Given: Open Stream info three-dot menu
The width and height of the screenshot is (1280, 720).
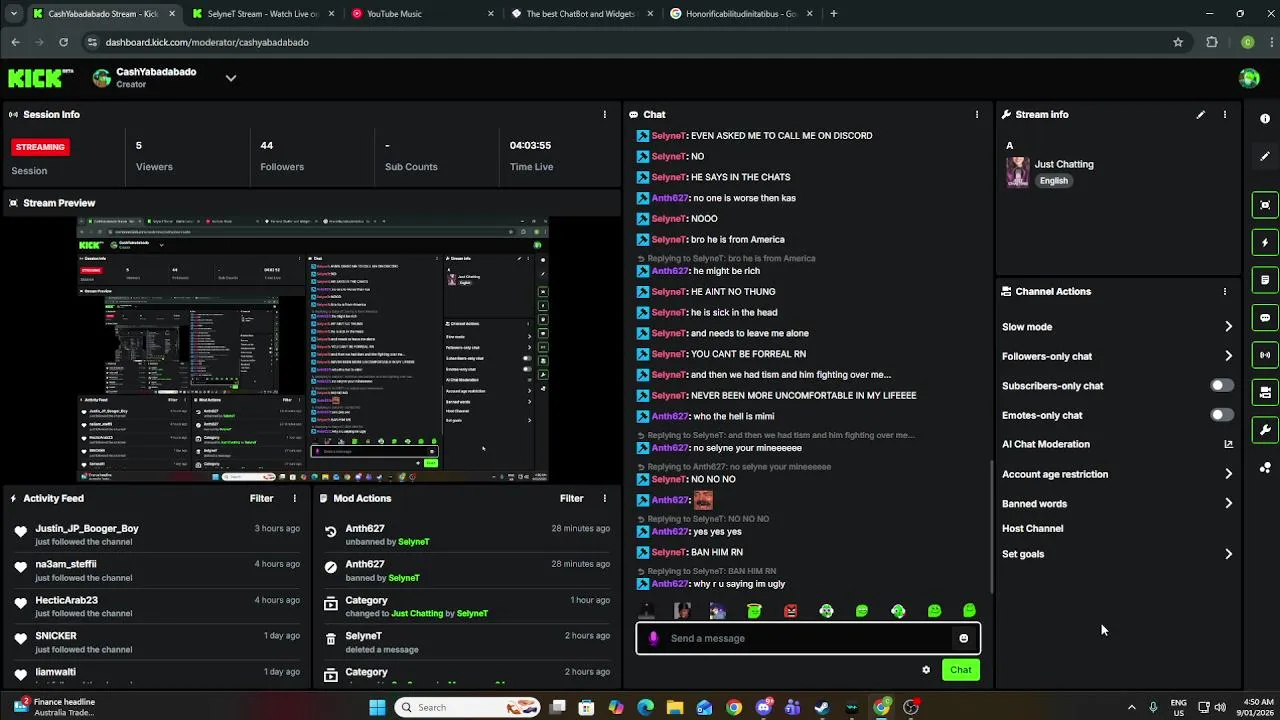Looking at the screenshot, I should point(1225,115).
